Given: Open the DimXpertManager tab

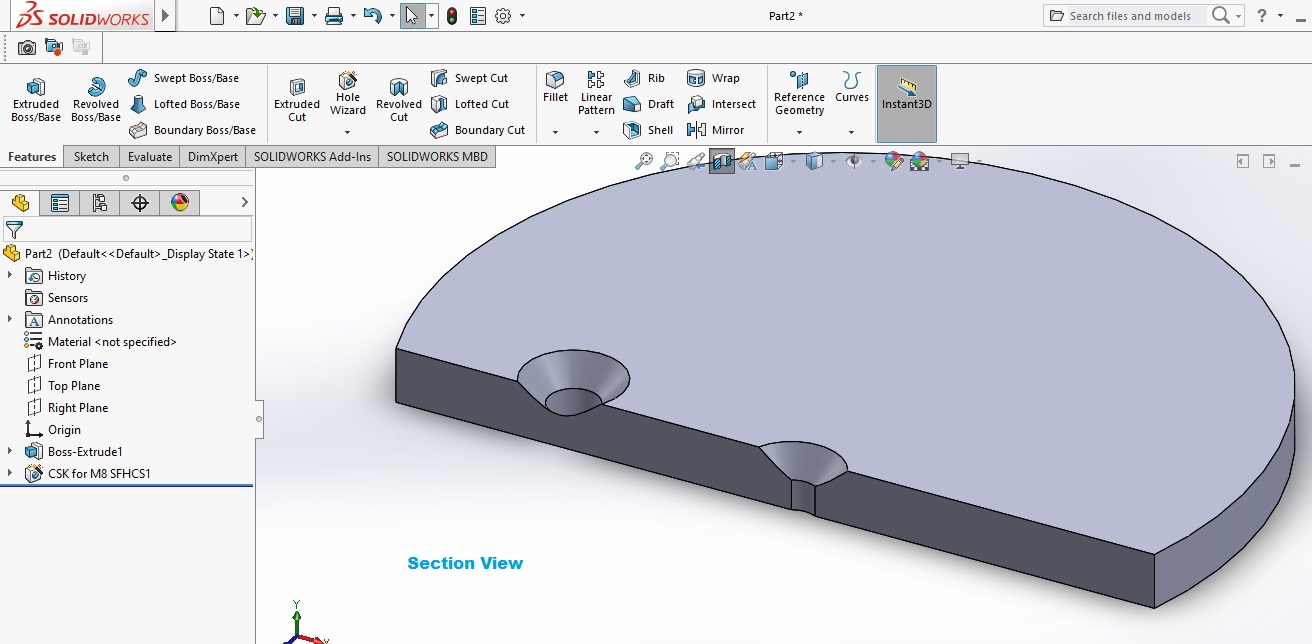Looking at the screenshot, I should pyautogui.click(x=140, y=203).
